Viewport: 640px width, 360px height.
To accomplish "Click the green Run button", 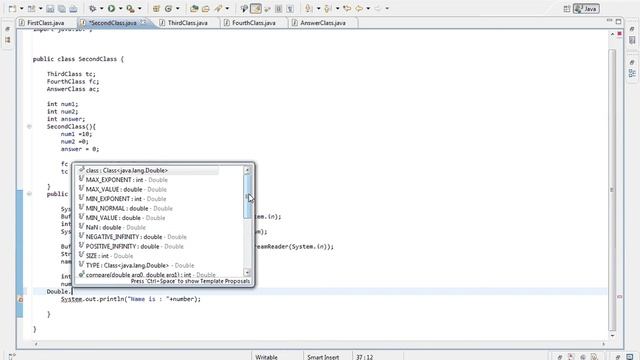I will (111, 8).
